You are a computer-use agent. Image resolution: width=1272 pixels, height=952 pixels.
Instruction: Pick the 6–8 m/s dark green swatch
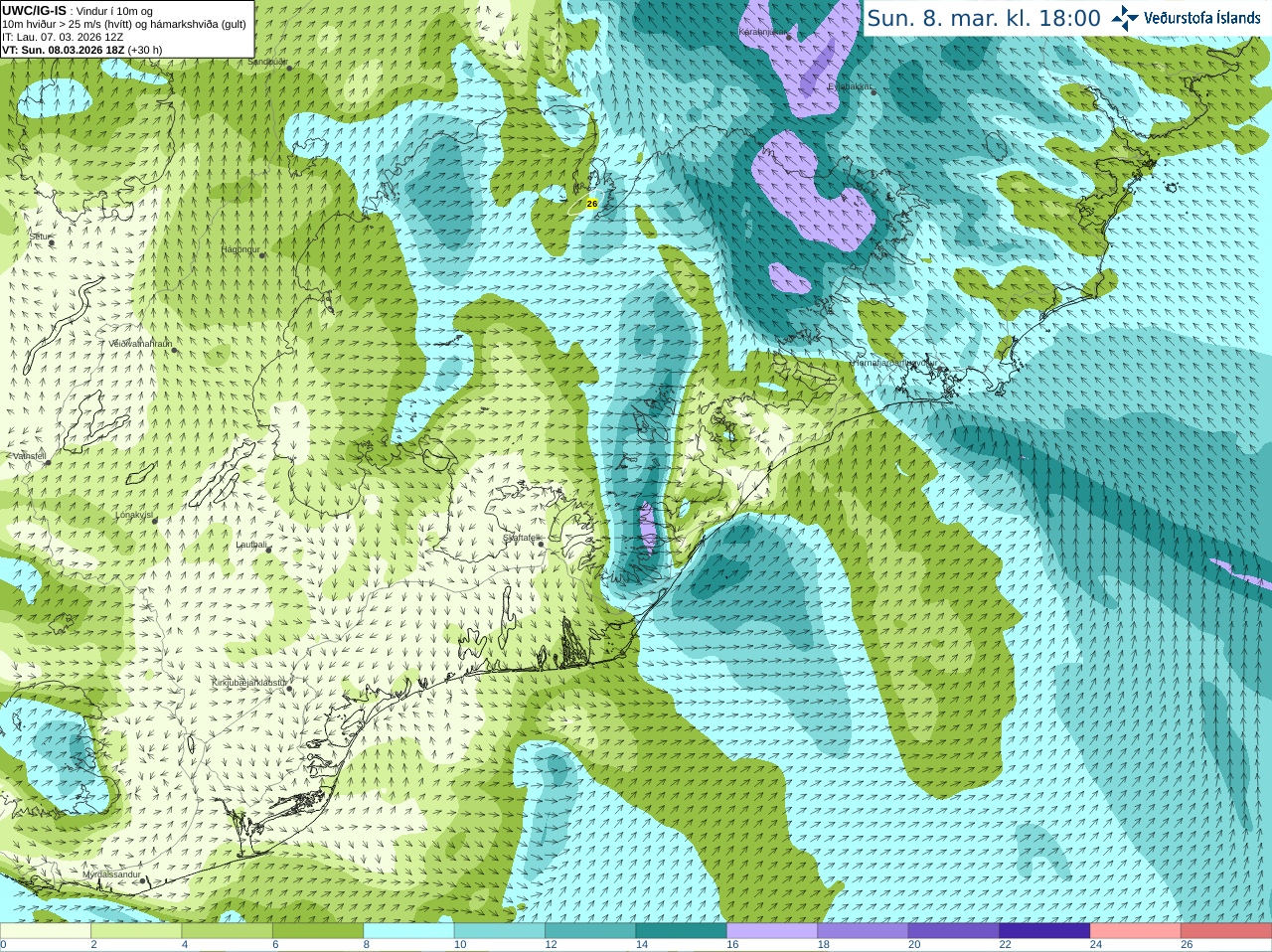[318, 932]
